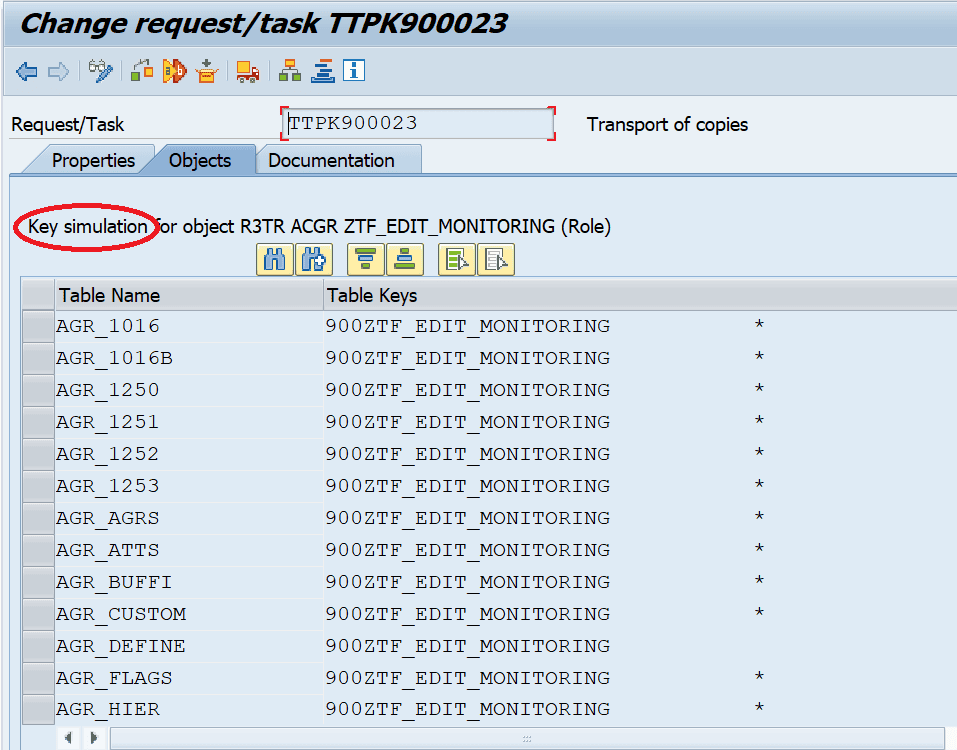Sort table in ascending order
Viewport: 957px width, 750px height.
coord(366,260)
